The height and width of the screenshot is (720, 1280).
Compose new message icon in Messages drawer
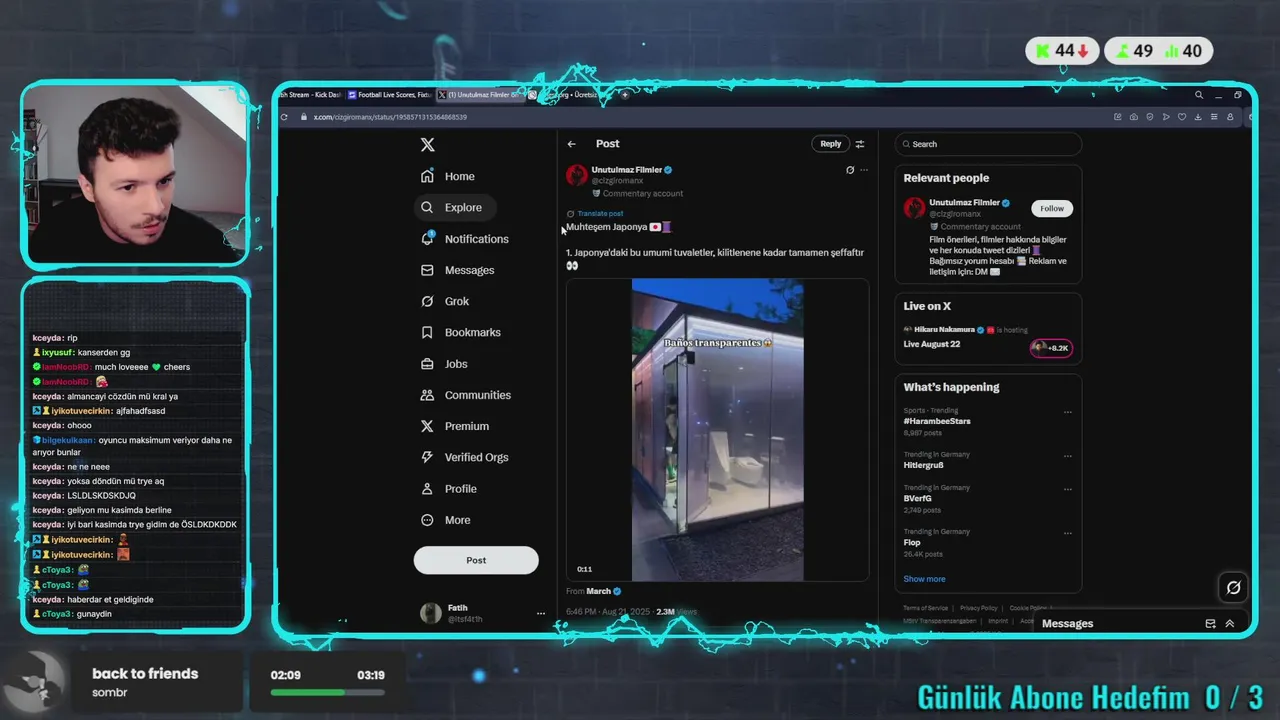point(1210,623)
